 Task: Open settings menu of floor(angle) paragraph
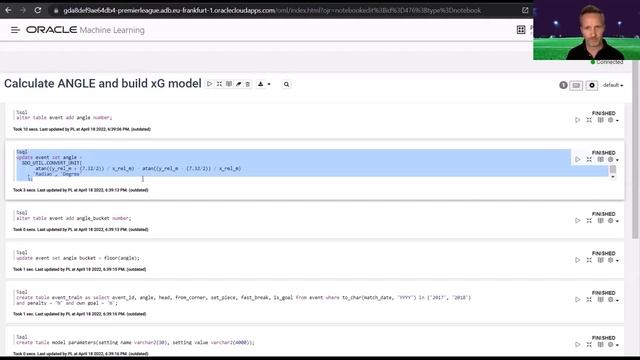click(613, 260)
